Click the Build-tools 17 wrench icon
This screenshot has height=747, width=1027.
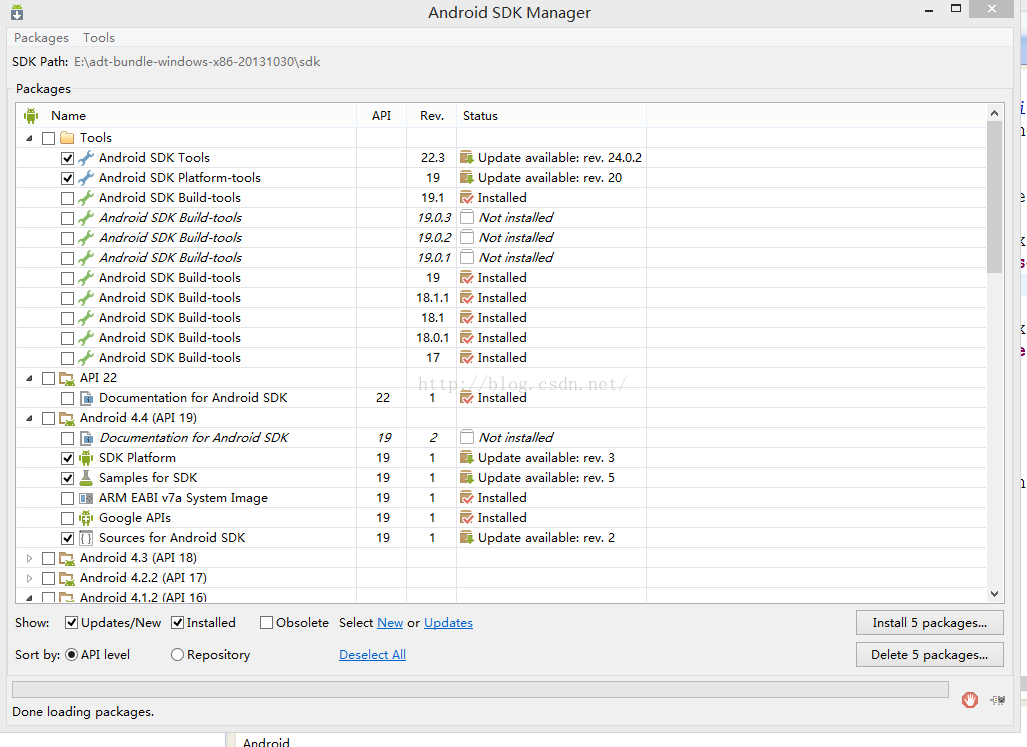[86, 358]
